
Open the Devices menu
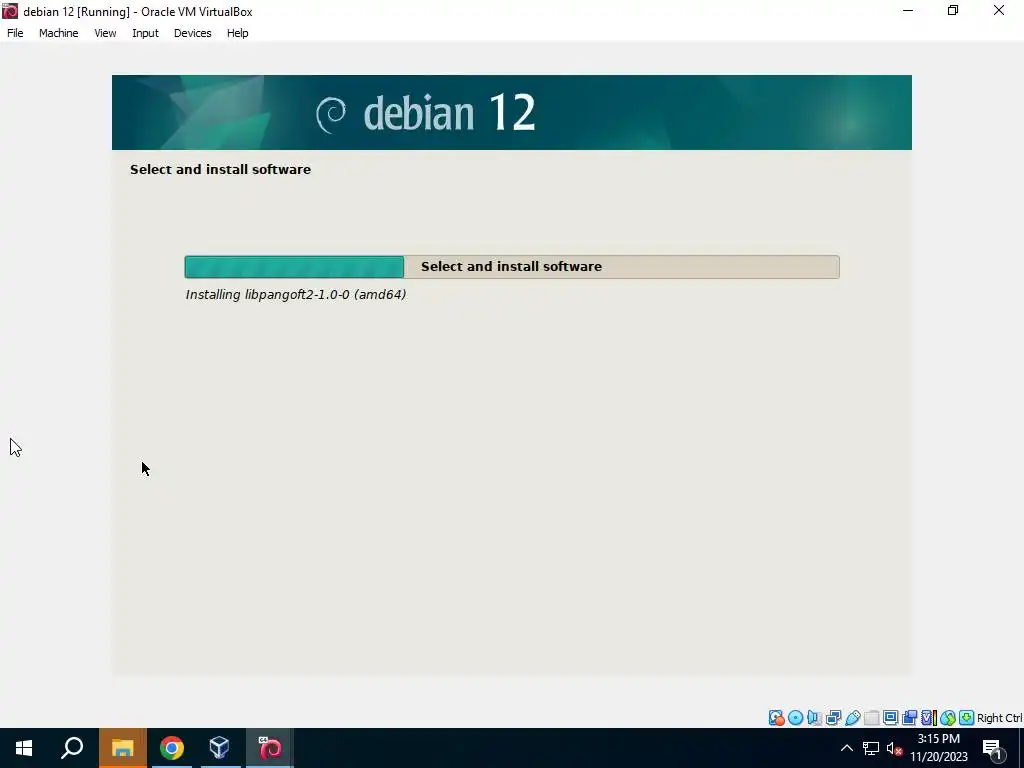[192, 33]
